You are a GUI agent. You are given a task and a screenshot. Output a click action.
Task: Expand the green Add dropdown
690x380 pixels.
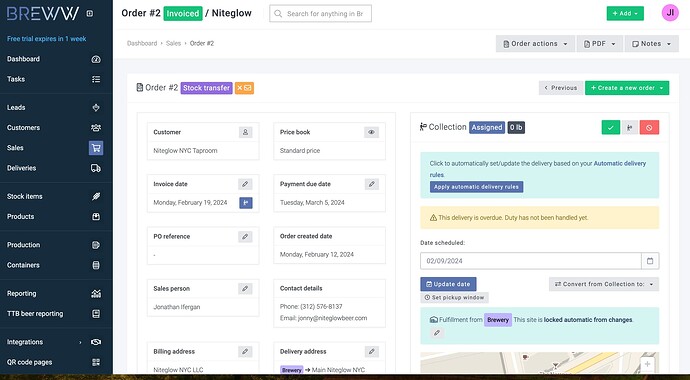[x=625, y=14]
